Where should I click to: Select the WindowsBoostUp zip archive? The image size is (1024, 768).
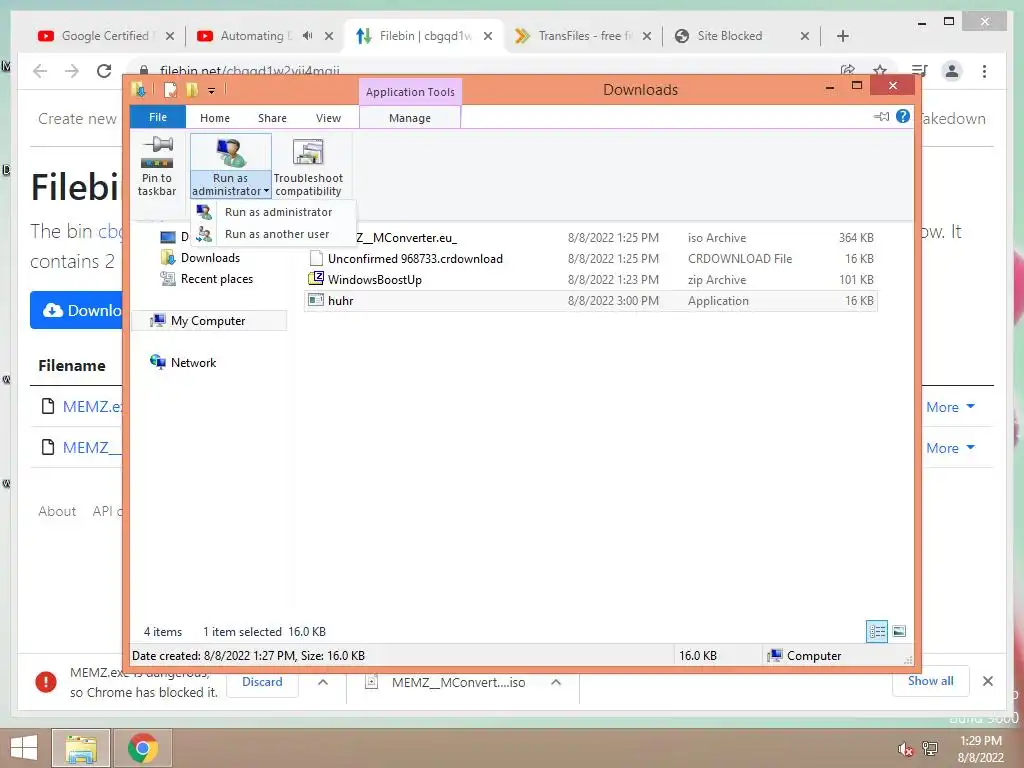point(590,280)
